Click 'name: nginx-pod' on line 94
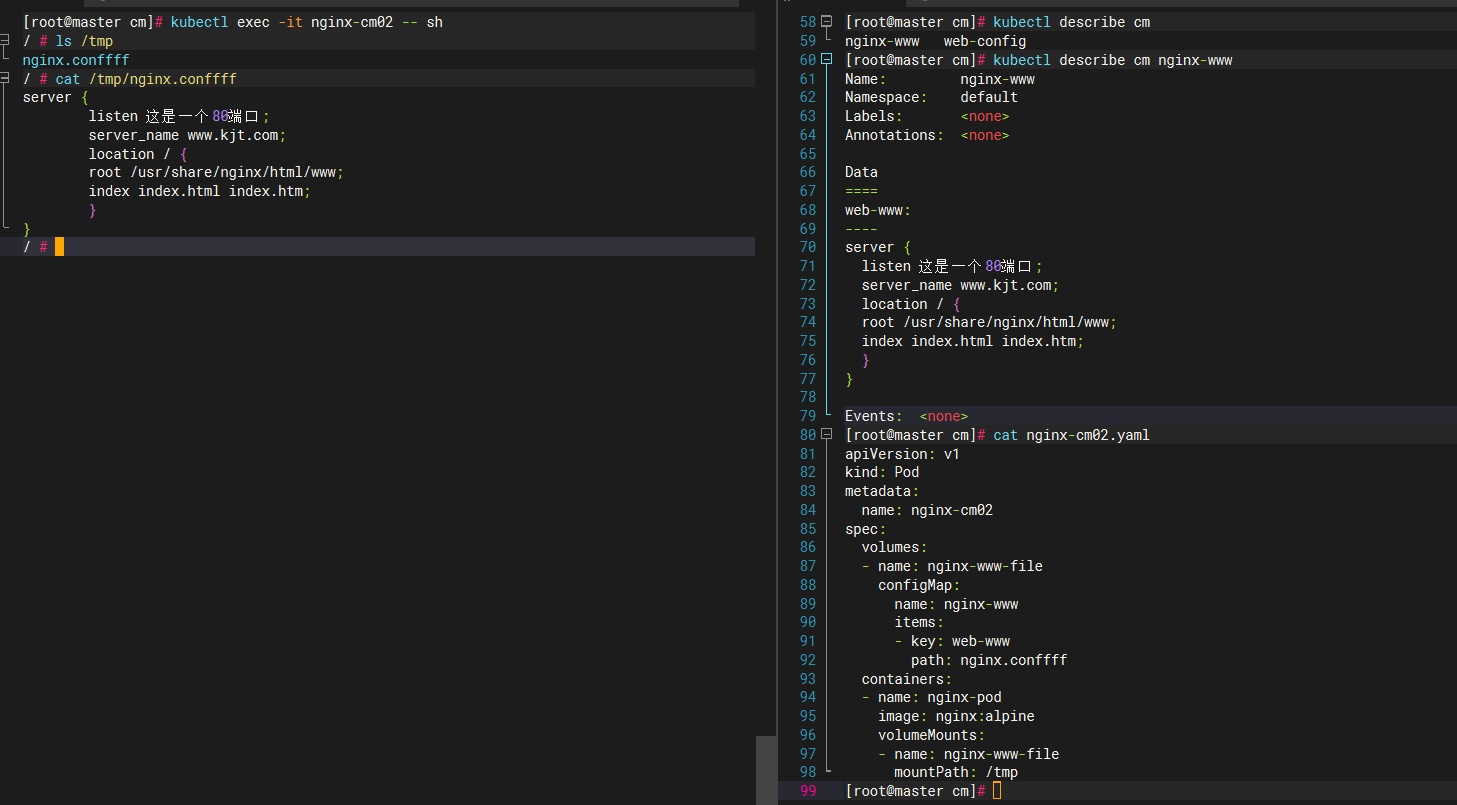This screenshot has width=1457, height=805. coord(940,697)
